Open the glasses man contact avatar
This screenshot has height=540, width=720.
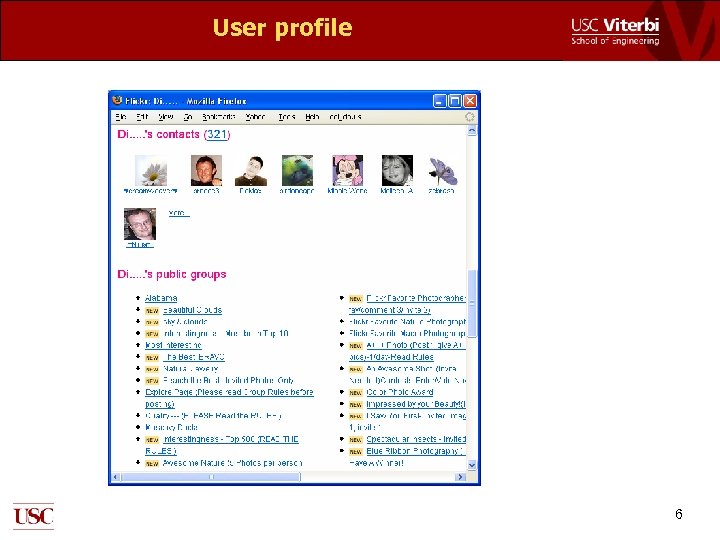[x=140, y=224]
